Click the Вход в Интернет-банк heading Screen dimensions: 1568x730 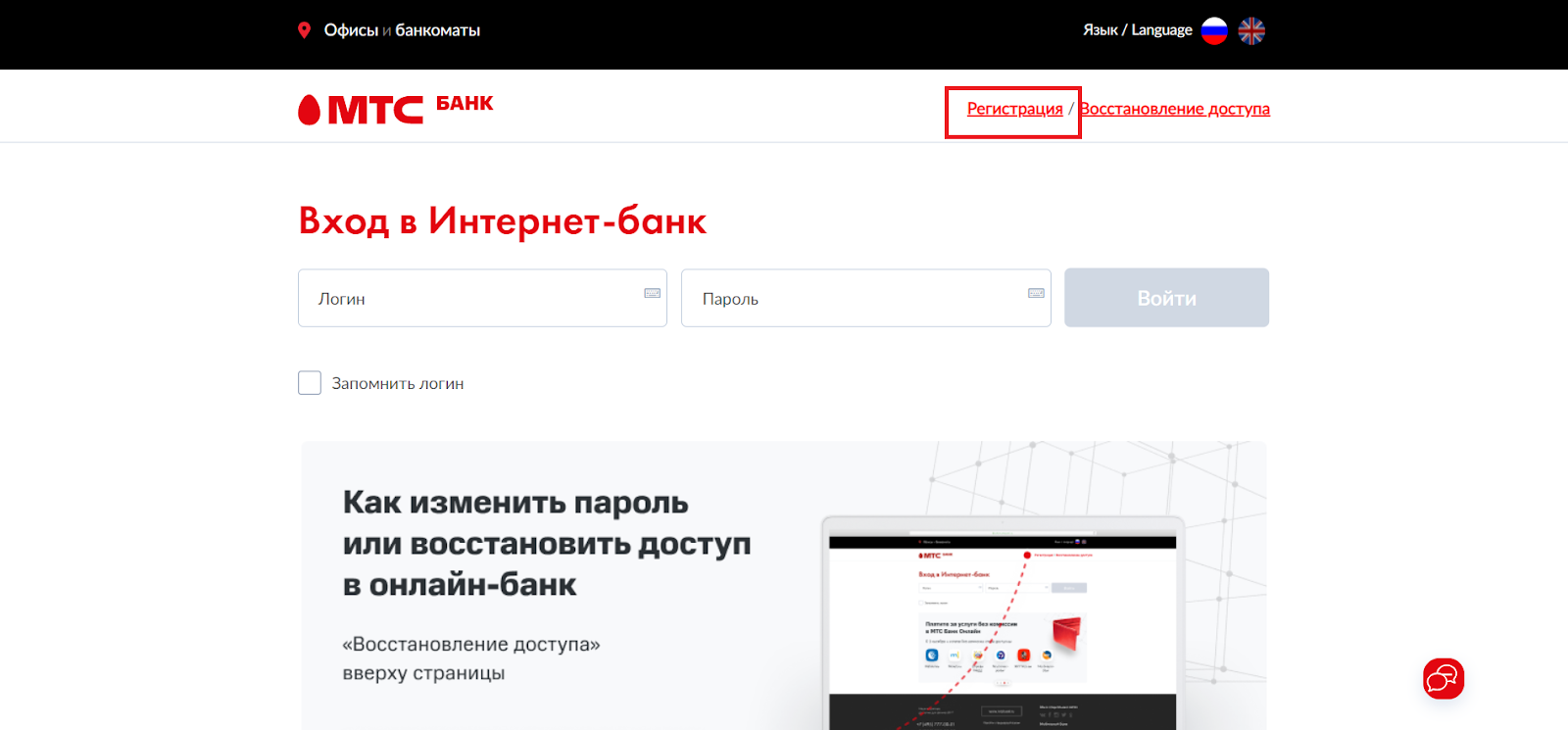point(502,221)
